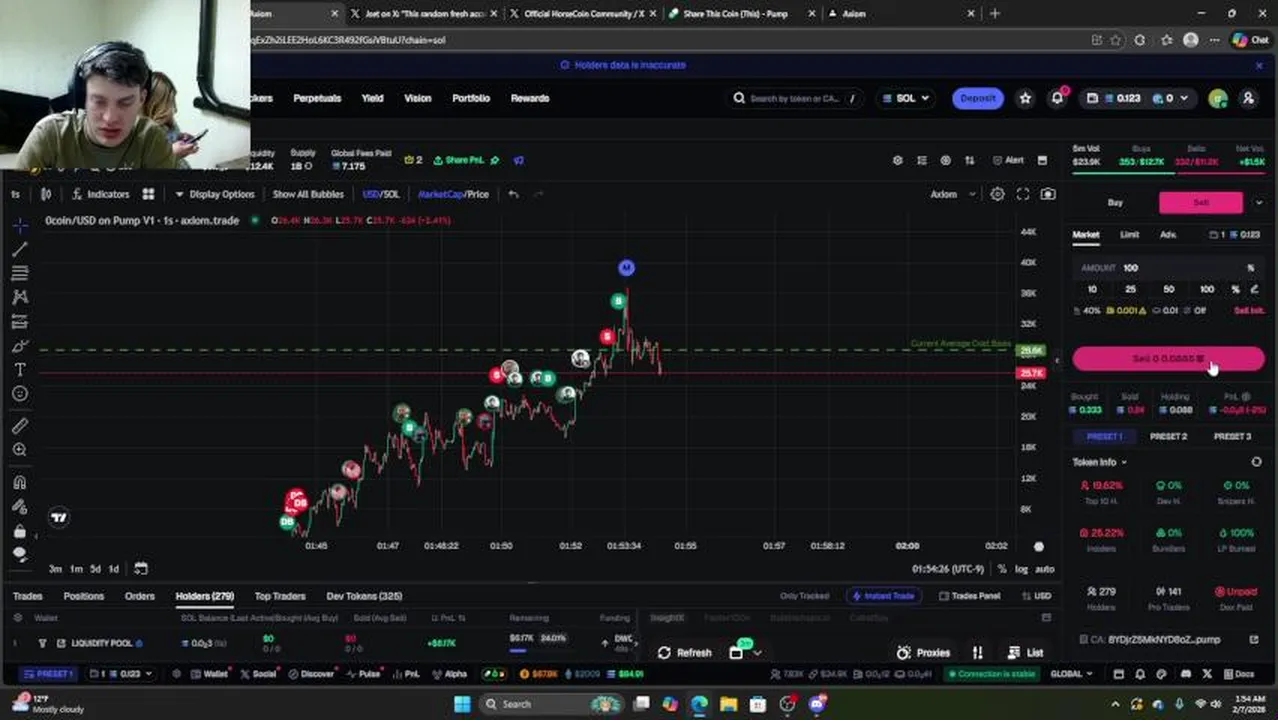Screen dimensions: 1278x720
Task: Click the token search field
Action: (795, 98)
